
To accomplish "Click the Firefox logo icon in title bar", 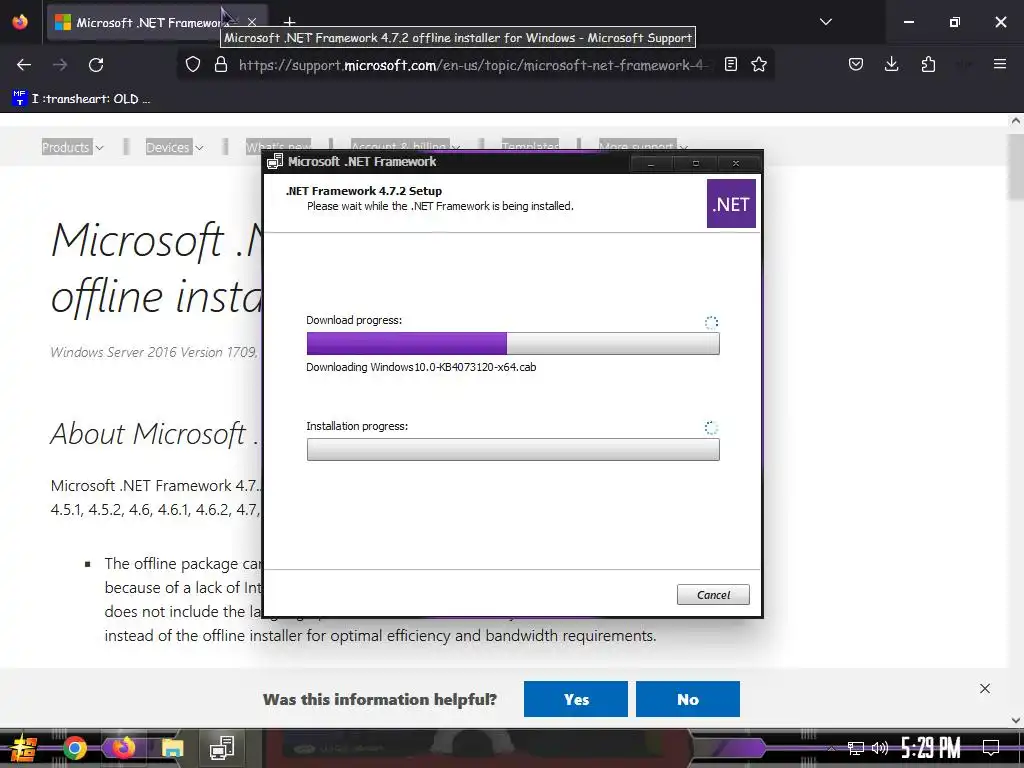I will [20, 22].
